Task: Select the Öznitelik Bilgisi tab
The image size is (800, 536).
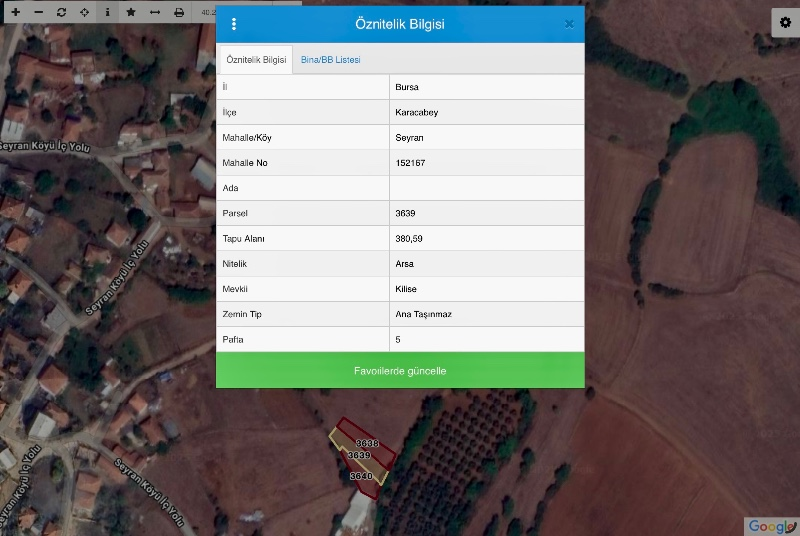Action: (x=256, y=60)
